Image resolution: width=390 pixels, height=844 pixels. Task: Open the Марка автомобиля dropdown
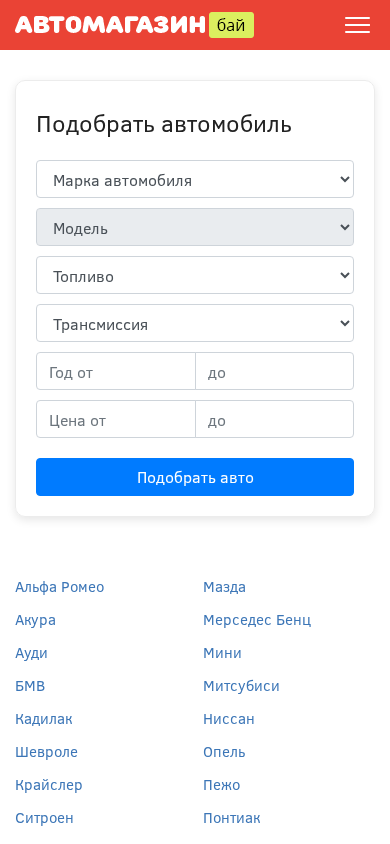pos(195,179)
